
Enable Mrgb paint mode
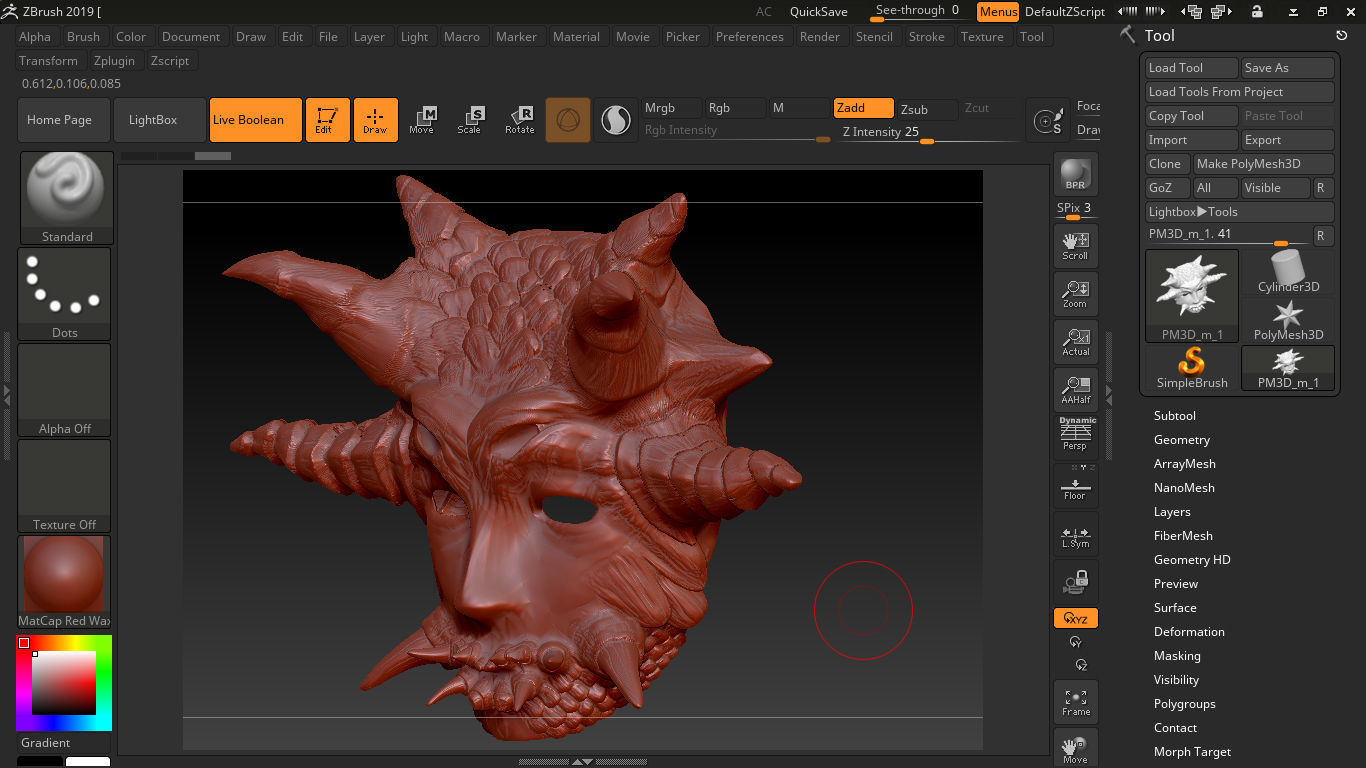coord(671,108)
